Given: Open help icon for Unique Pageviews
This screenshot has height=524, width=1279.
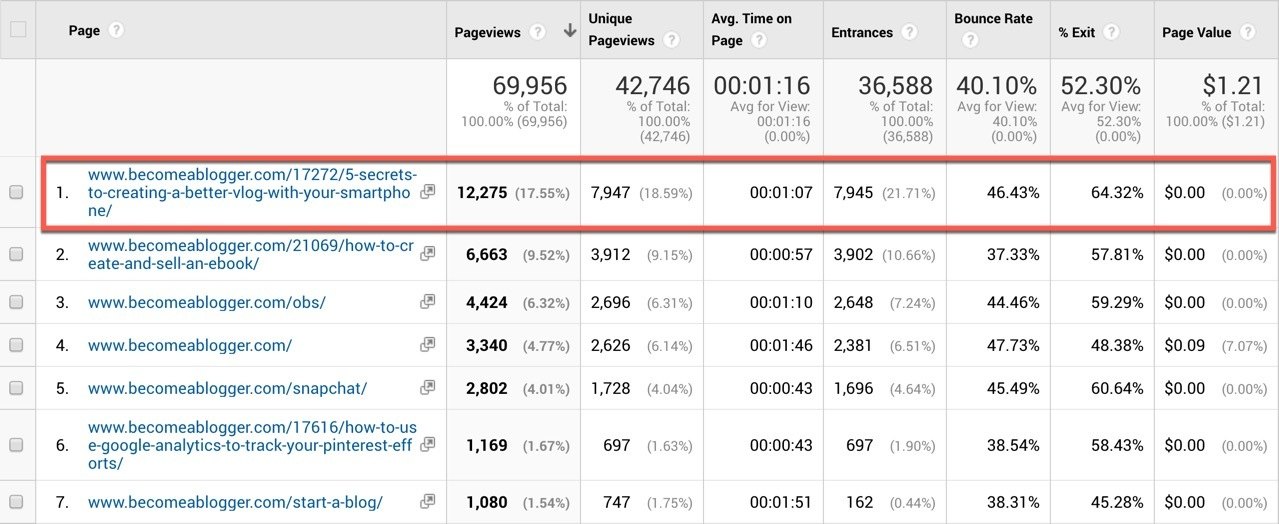Looking at the screenshot, I should [x=672, y=41].
